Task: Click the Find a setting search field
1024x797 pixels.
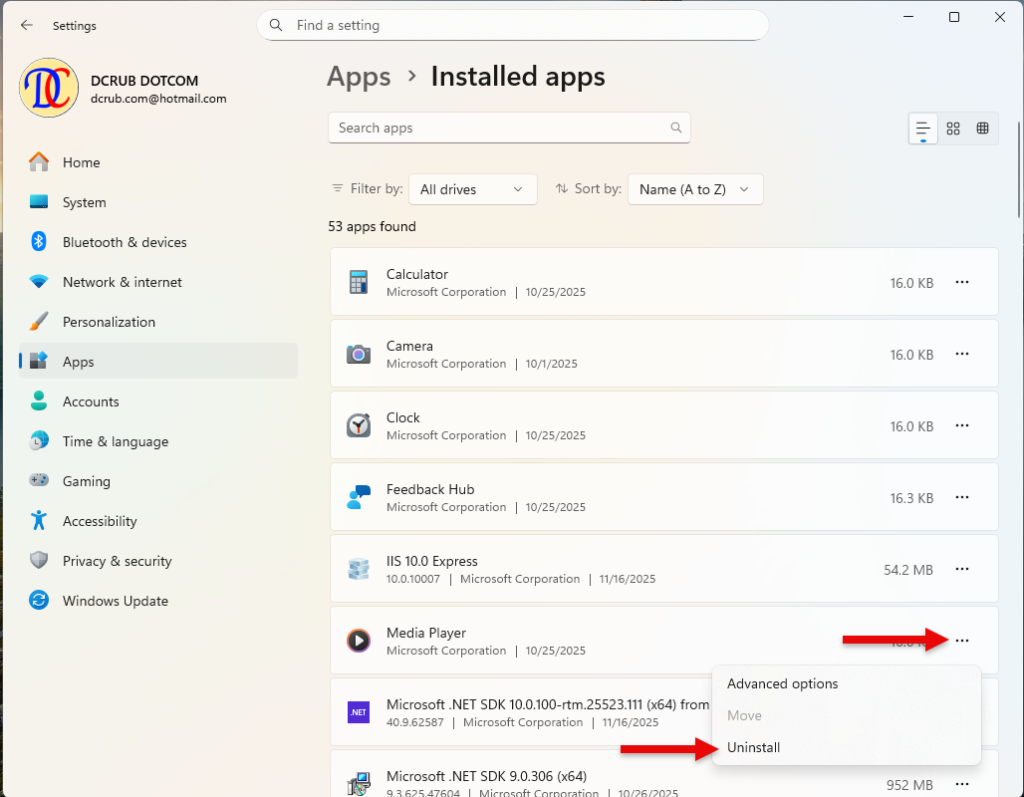Action: click(x=513, y=25)
